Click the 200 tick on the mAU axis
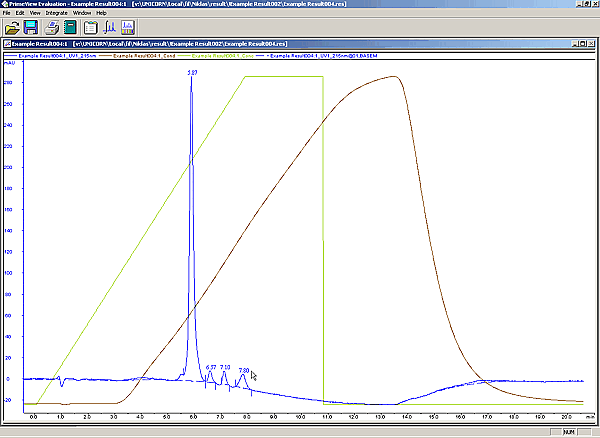Viewport: 600px width, 438px height. 8,168
